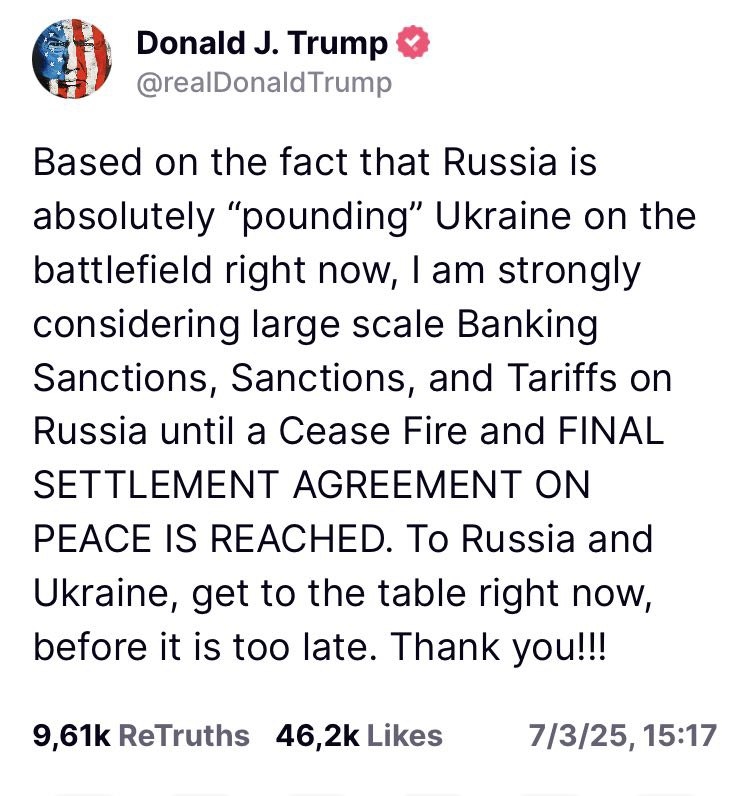View the 9,61k ReTruths count
The width and height of the screenshot is (750, 796).
[x=72, y=735]
